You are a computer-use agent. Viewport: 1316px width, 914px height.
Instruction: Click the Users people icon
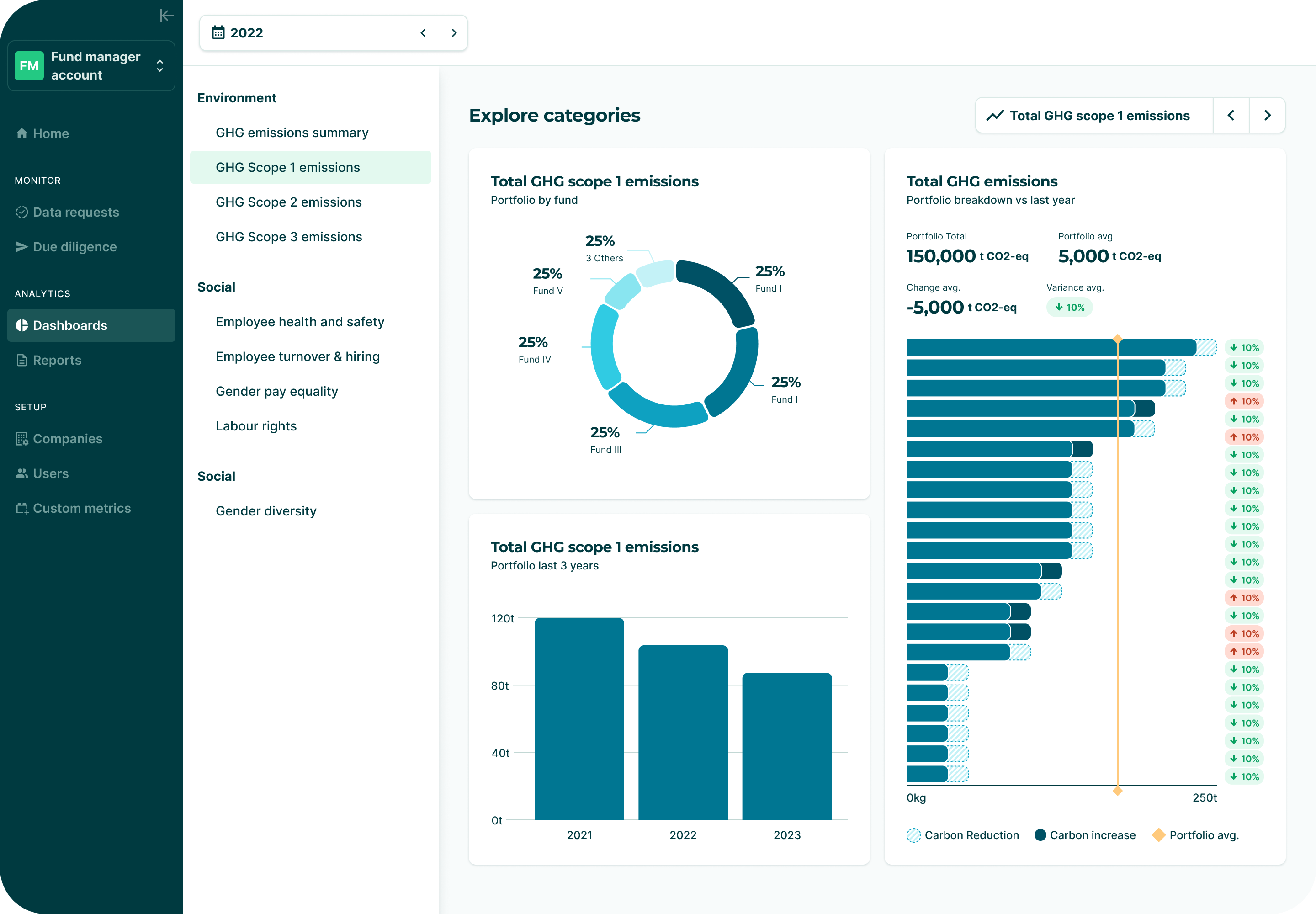pyautogui.click(x=22, y=473)
